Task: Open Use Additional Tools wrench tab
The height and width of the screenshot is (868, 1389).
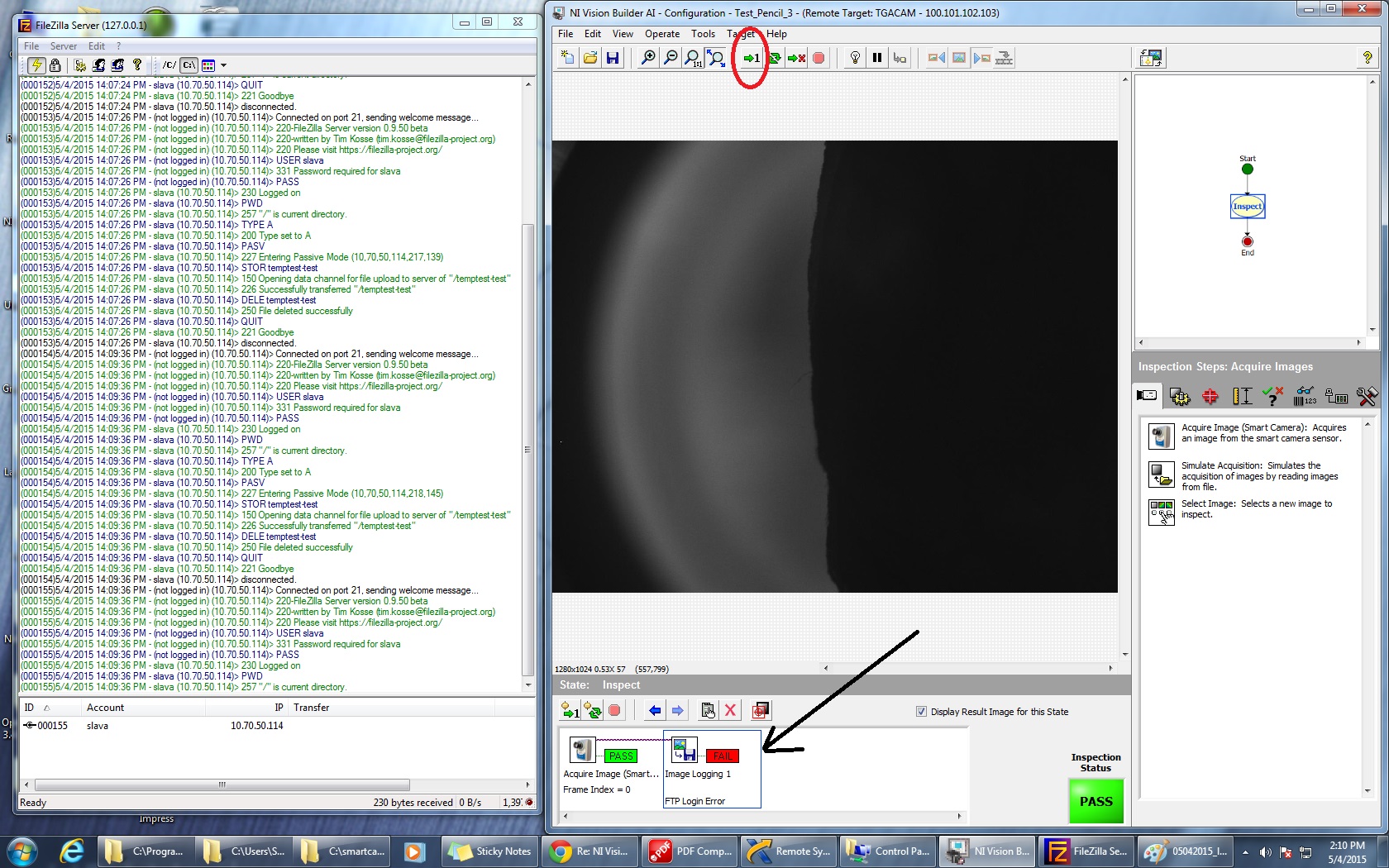Action: point(1367,397)
